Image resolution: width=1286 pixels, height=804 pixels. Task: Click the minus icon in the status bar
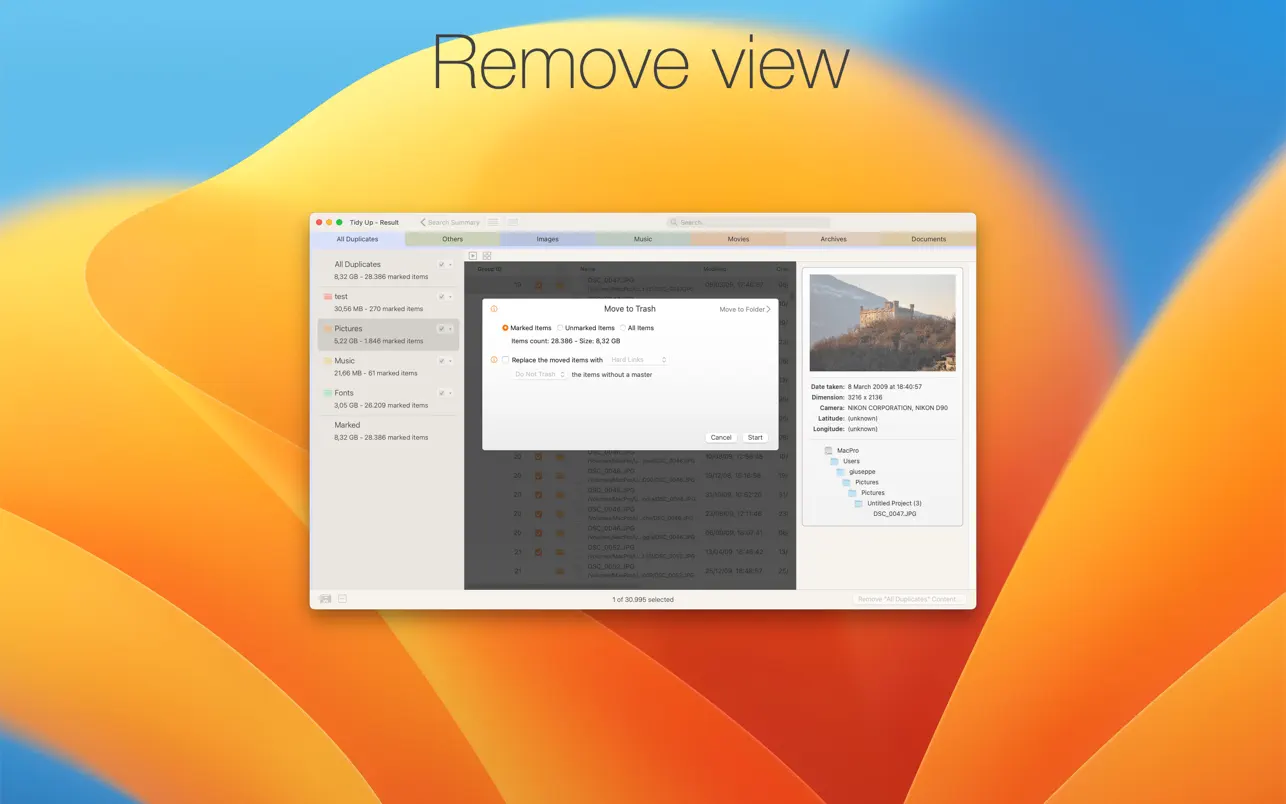click(x=342, y=599)
